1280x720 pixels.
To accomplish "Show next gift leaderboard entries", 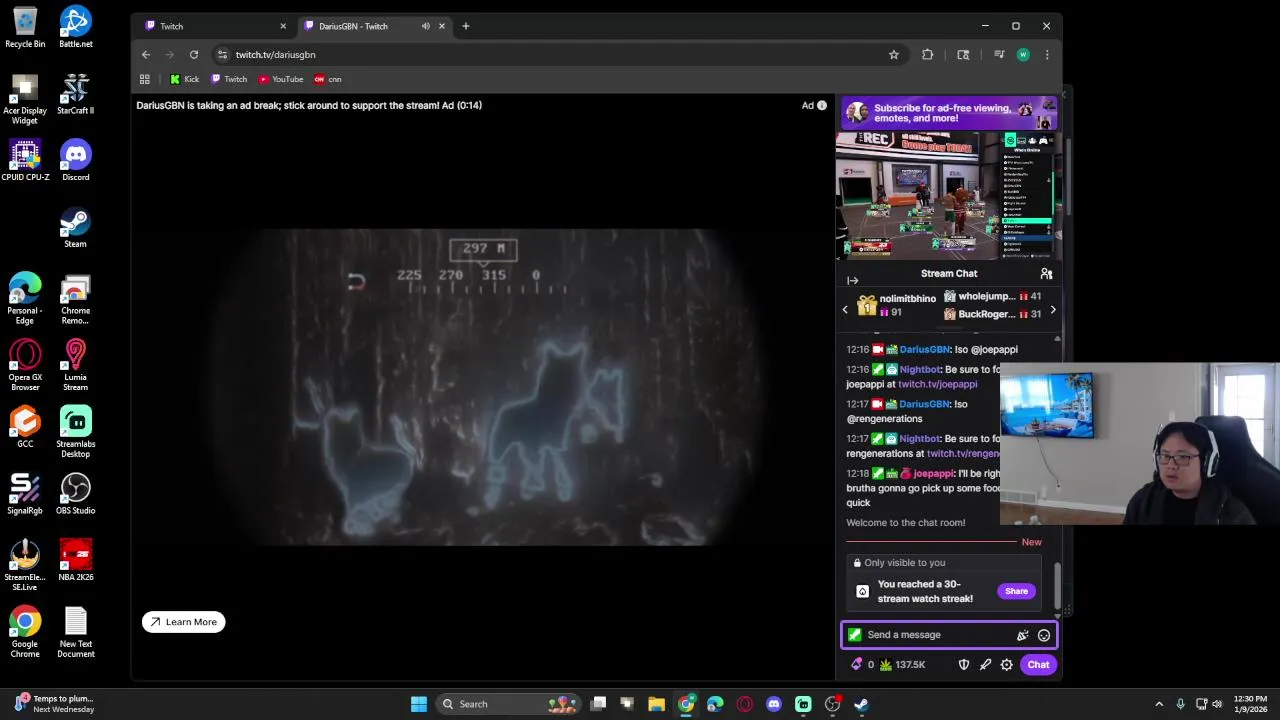I will pyautogui.click(x=1052, y=310).
